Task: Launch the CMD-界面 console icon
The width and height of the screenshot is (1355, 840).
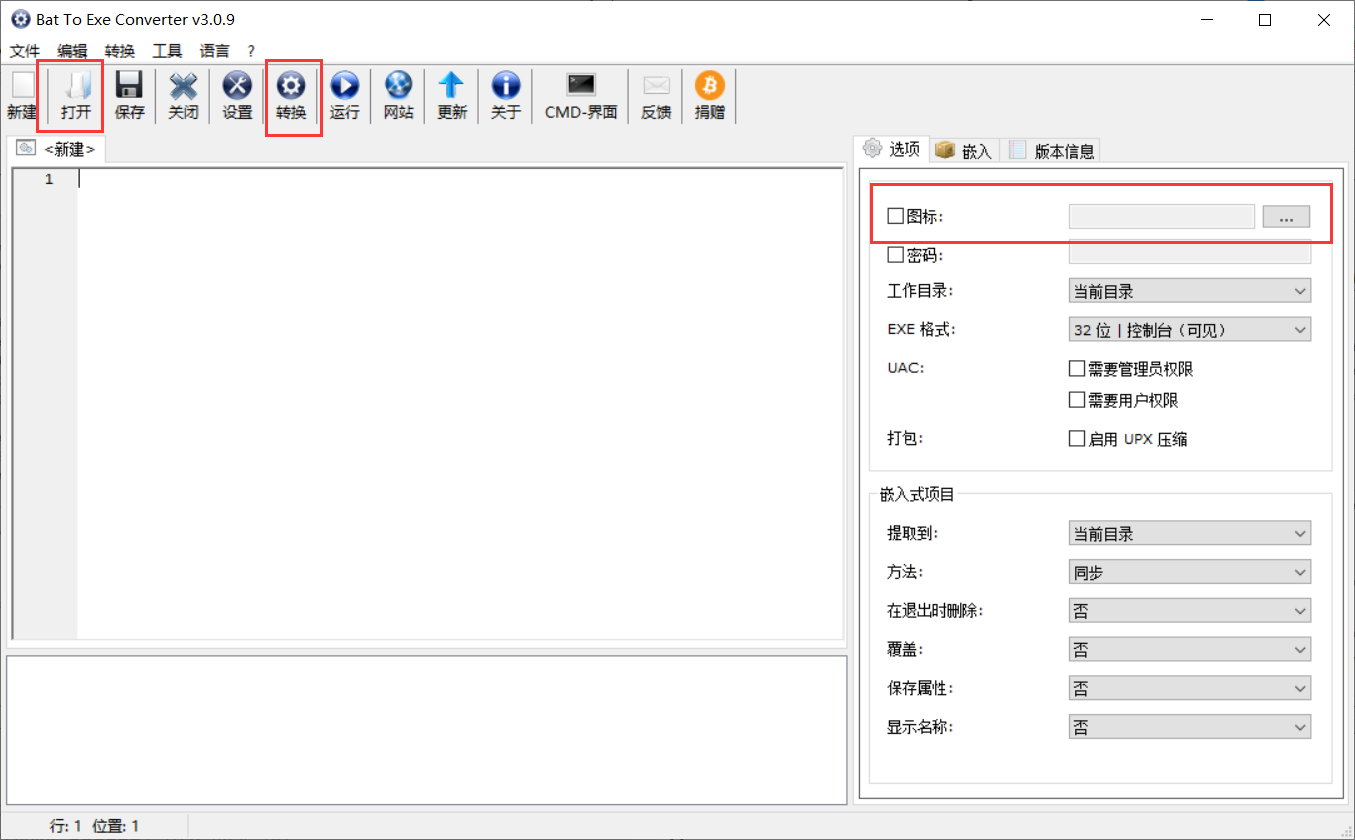Action: [580, 95]
